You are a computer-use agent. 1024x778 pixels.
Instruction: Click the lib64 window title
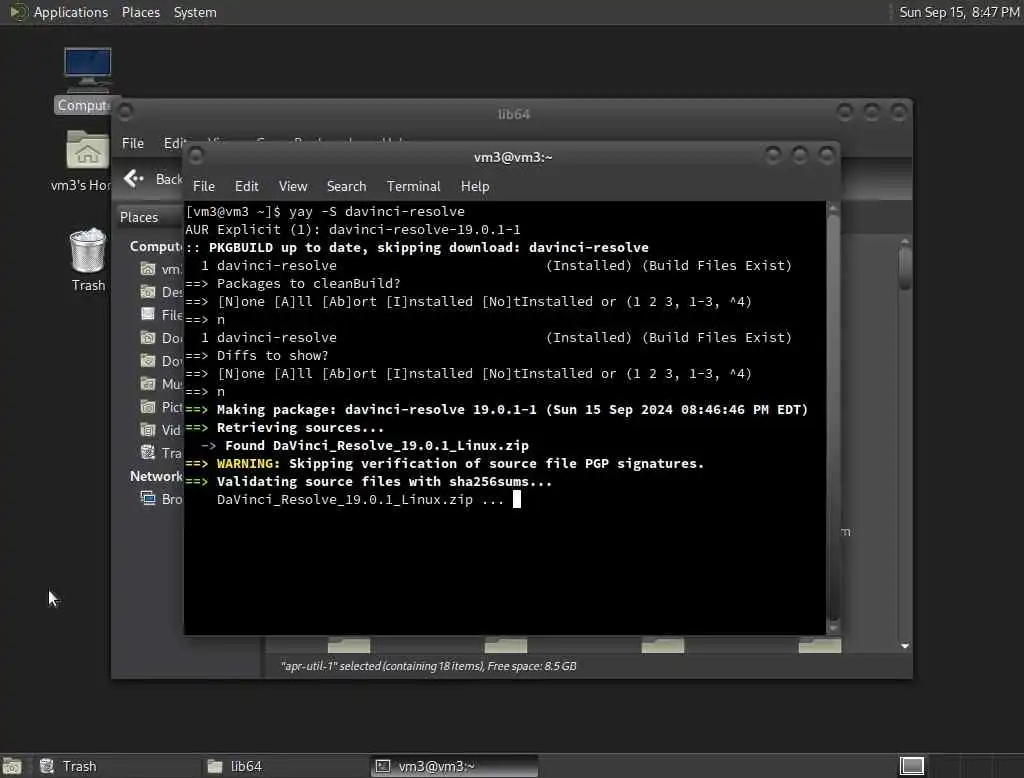coord(513,114)
